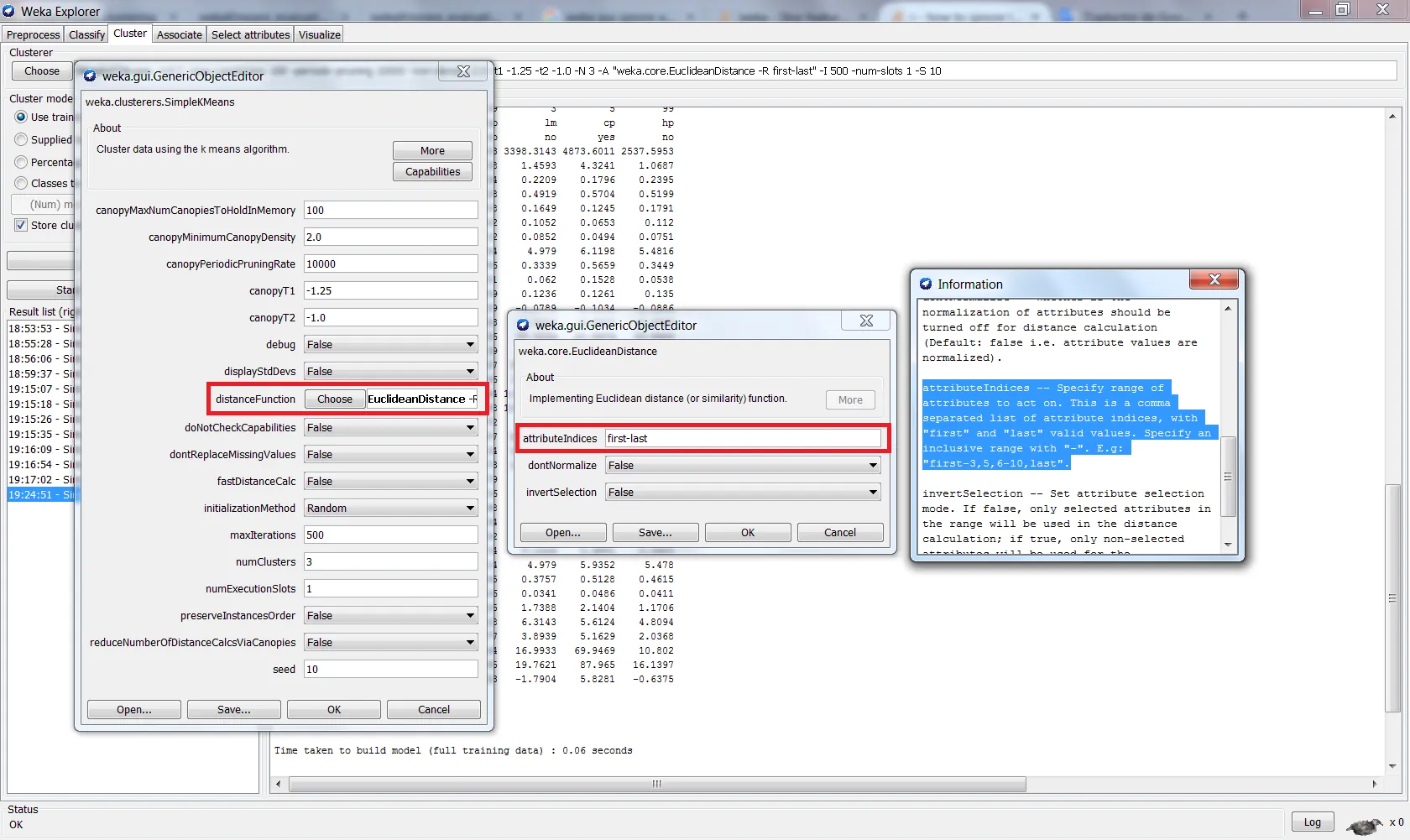Switch to the Cluster tab
The width and height of the screenshot is (1410, 840).
[130, 33]
